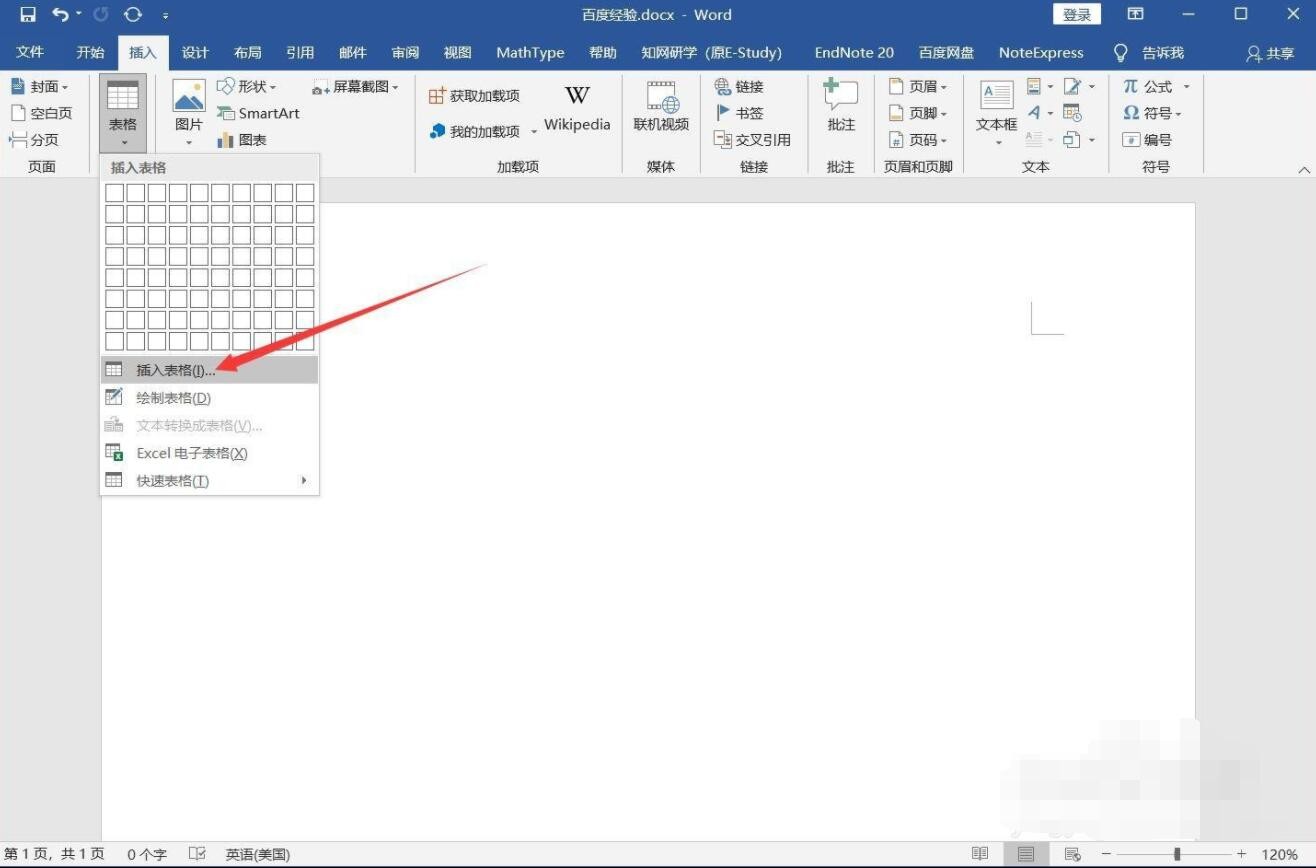
Task: Add a 书签 bookmark
Action: click(x=739, y=113)
